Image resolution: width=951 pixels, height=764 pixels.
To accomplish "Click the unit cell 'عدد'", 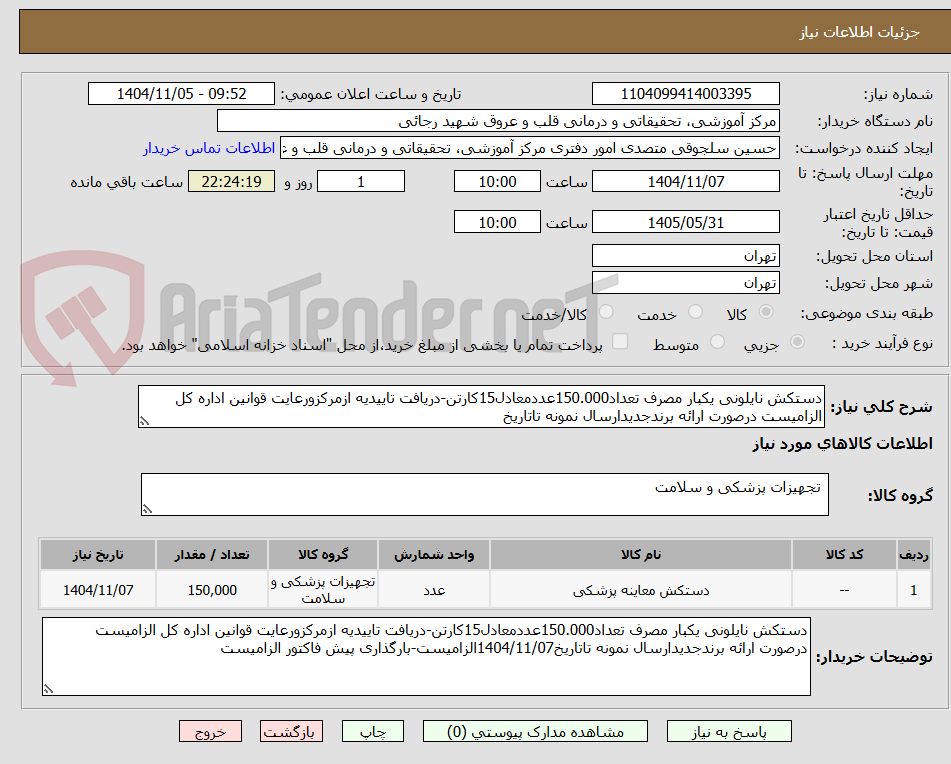I will pos(434,590).
